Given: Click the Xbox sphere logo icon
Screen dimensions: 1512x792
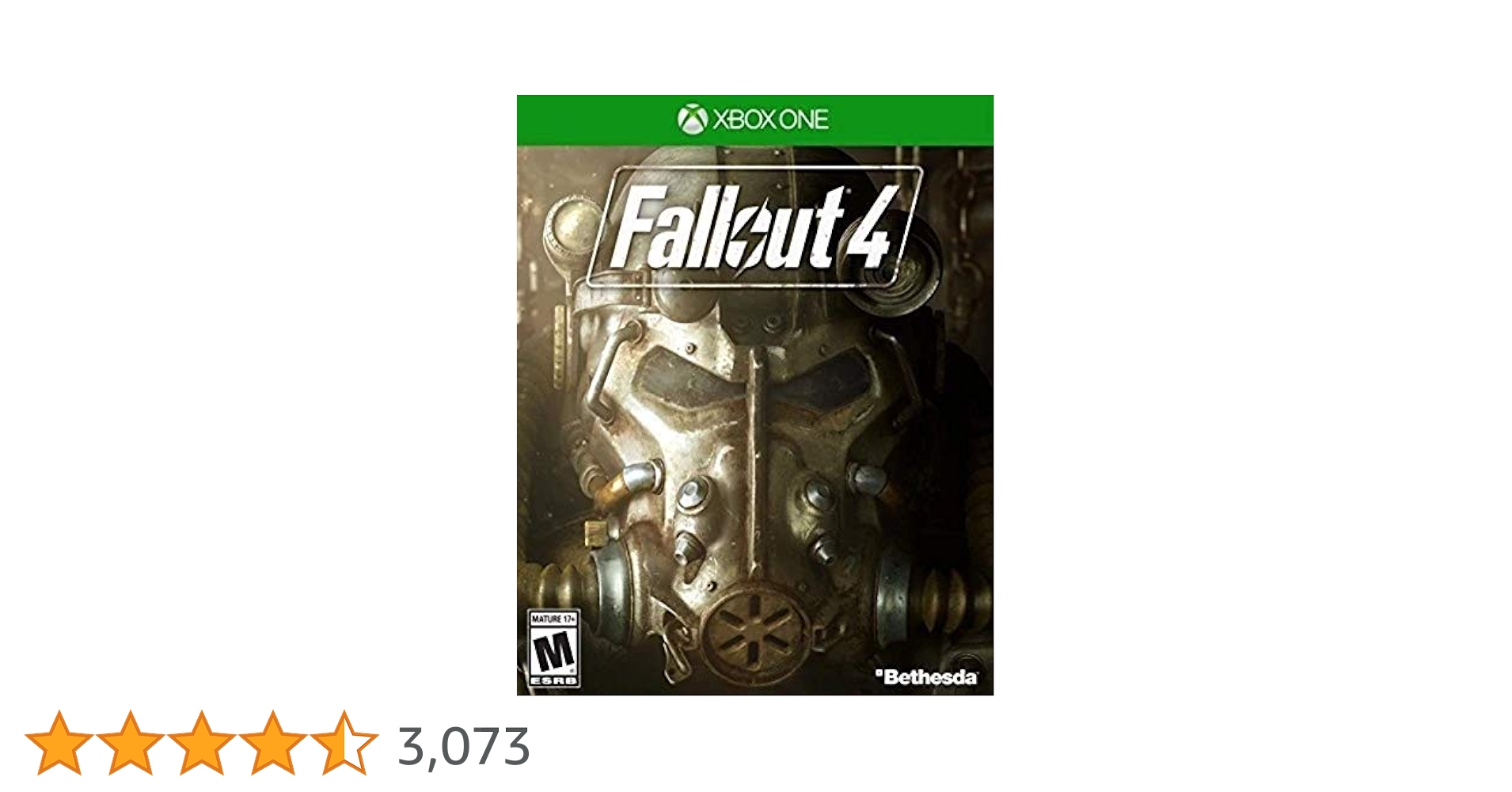Looking at the screenshot, I should (x=692, y=120).
